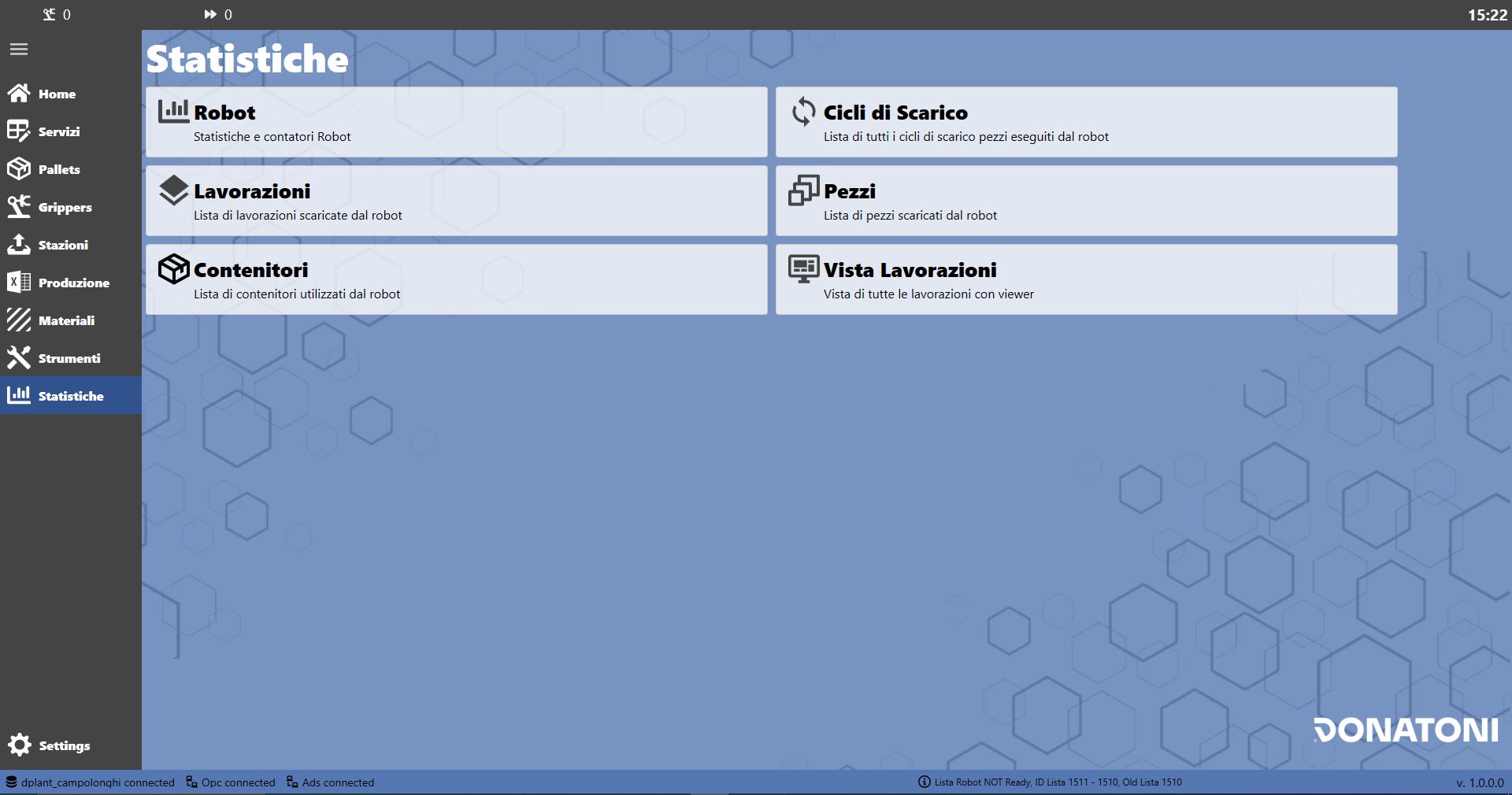1512x795 pixels.
Task: Click 'Lista Robot NOT Ready' status message
Action: click(1058, 782)
